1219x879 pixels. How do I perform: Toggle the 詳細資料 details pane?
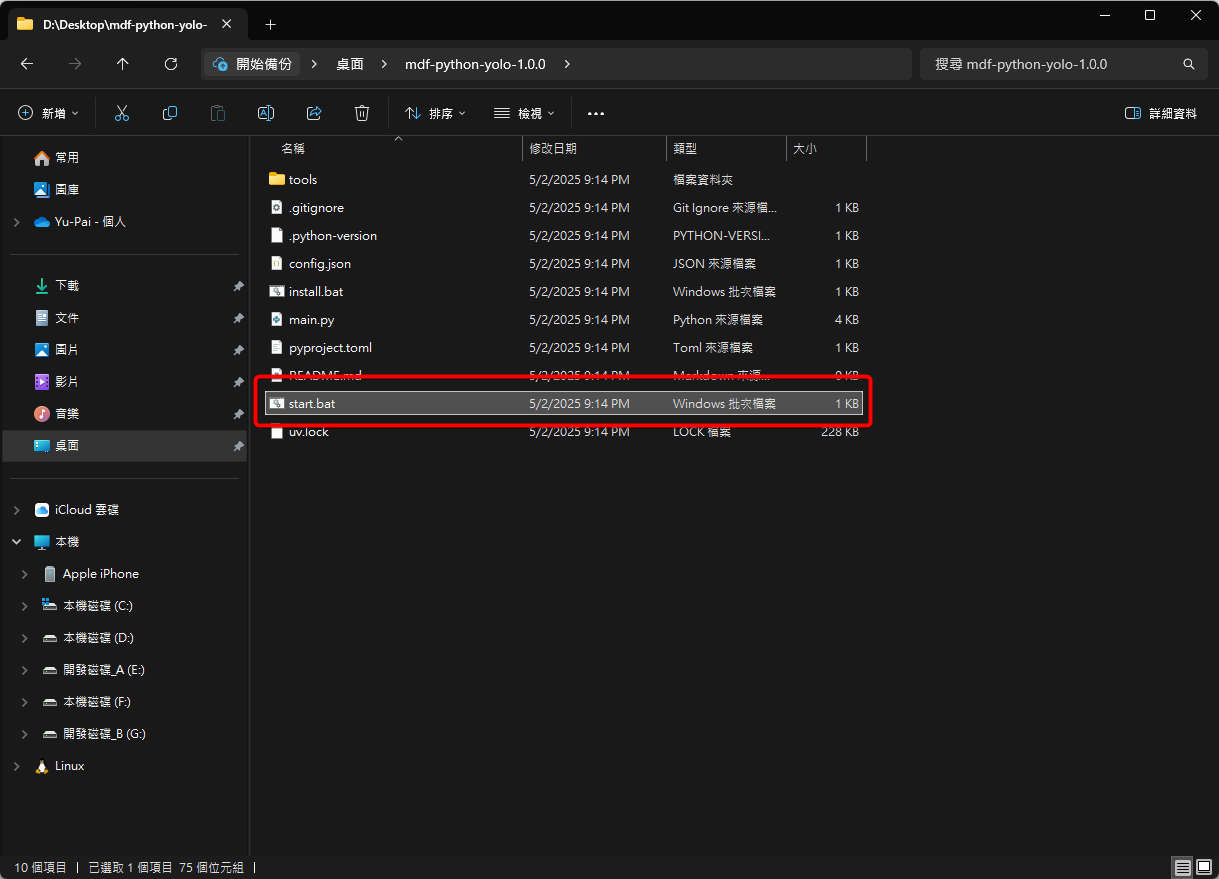(x=1160, y=114)
